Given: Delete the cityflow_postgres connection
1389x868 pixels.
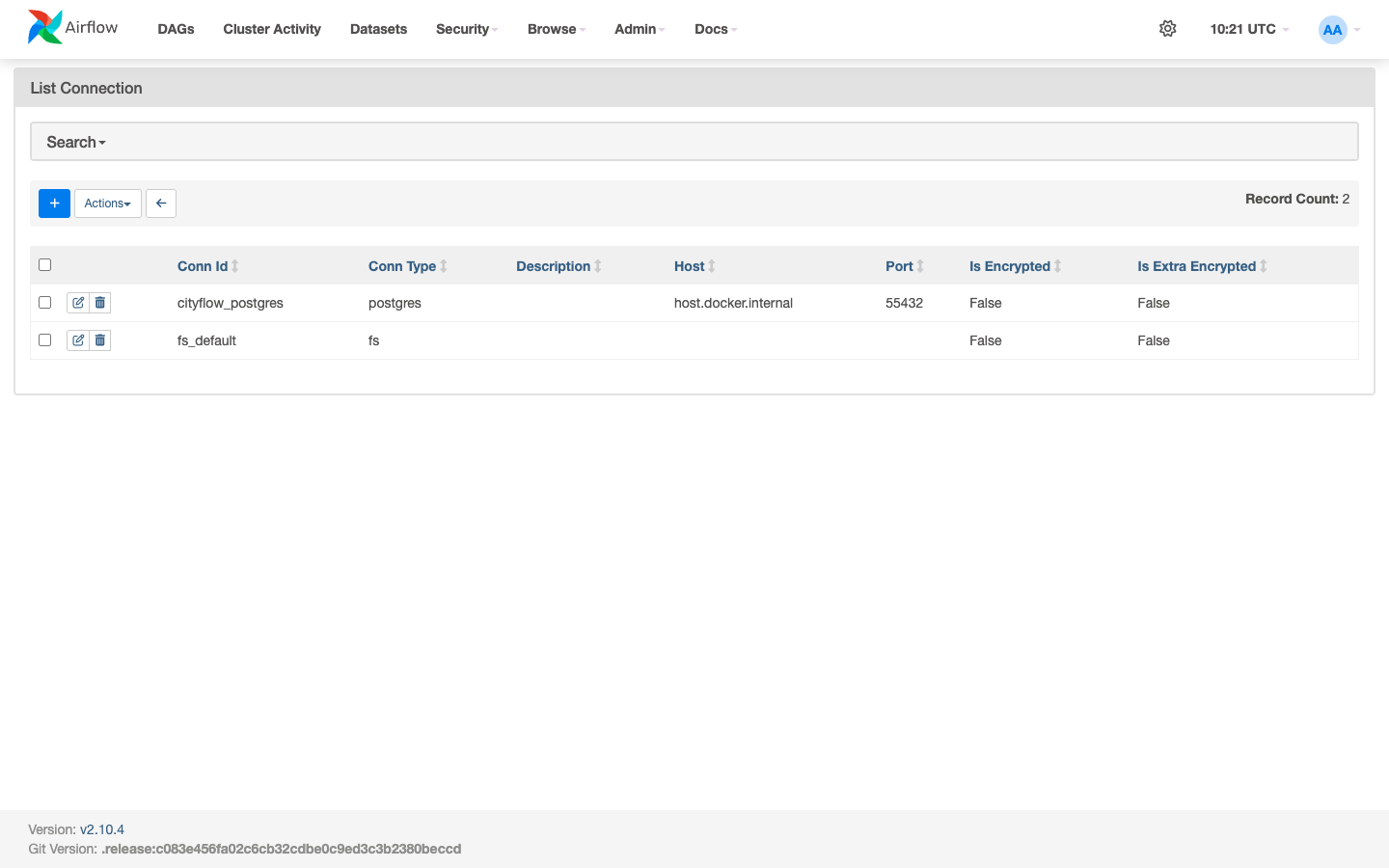Looking at the screenshot, I should [x=100, y=303].
